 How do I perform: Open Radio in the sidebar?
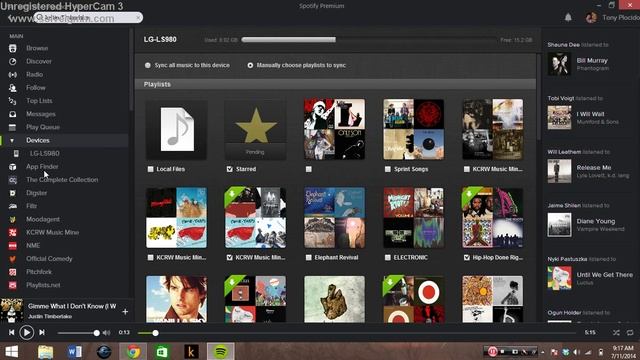click(x=34, y=74)
